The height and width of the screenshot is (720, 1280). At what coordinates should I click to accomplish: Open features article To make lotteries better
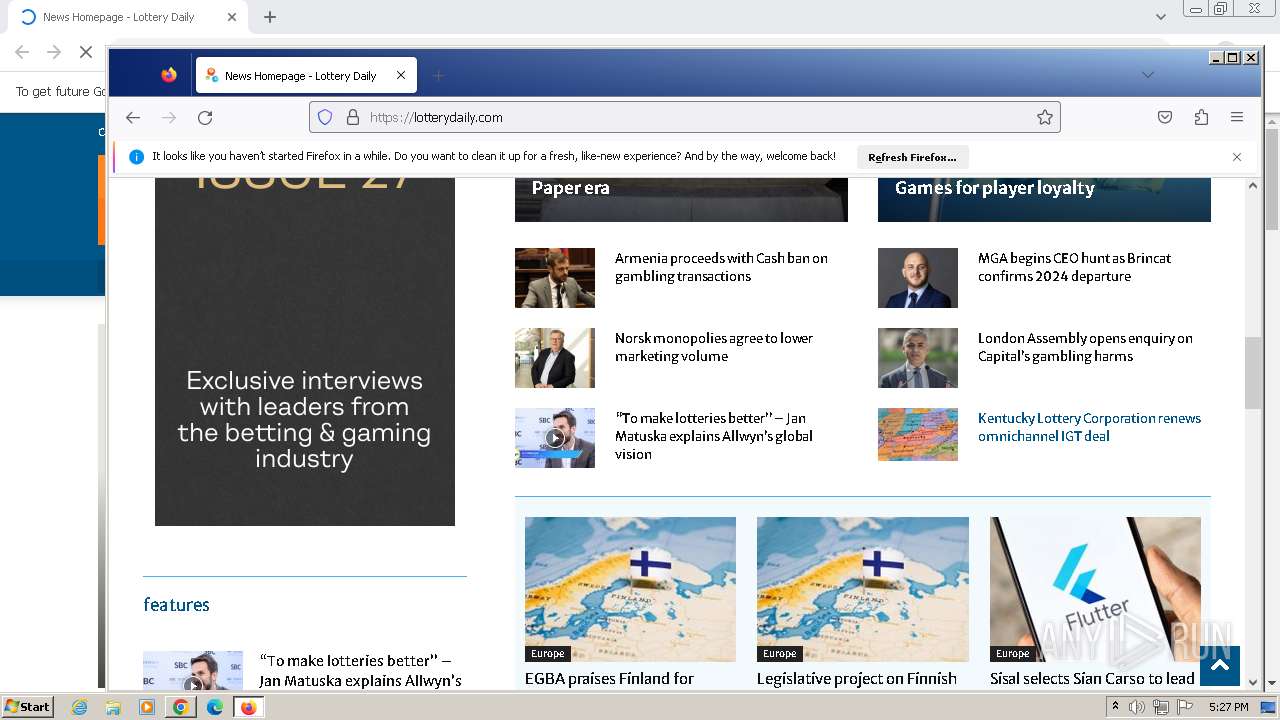[x=360, y=671]
